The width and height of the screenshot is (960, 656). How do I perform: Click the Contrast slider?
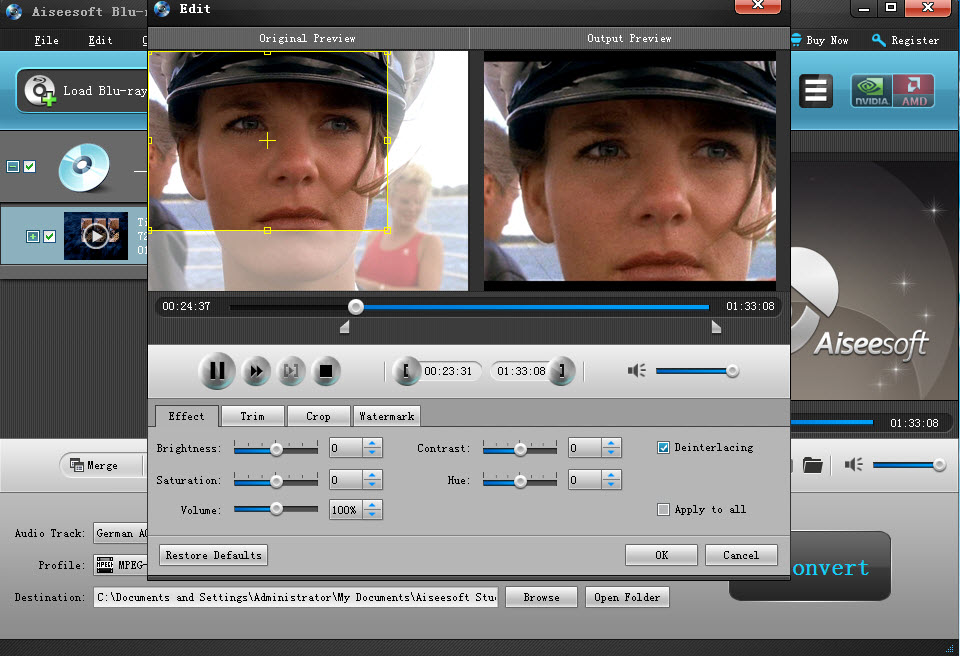[x=520, y=449]
